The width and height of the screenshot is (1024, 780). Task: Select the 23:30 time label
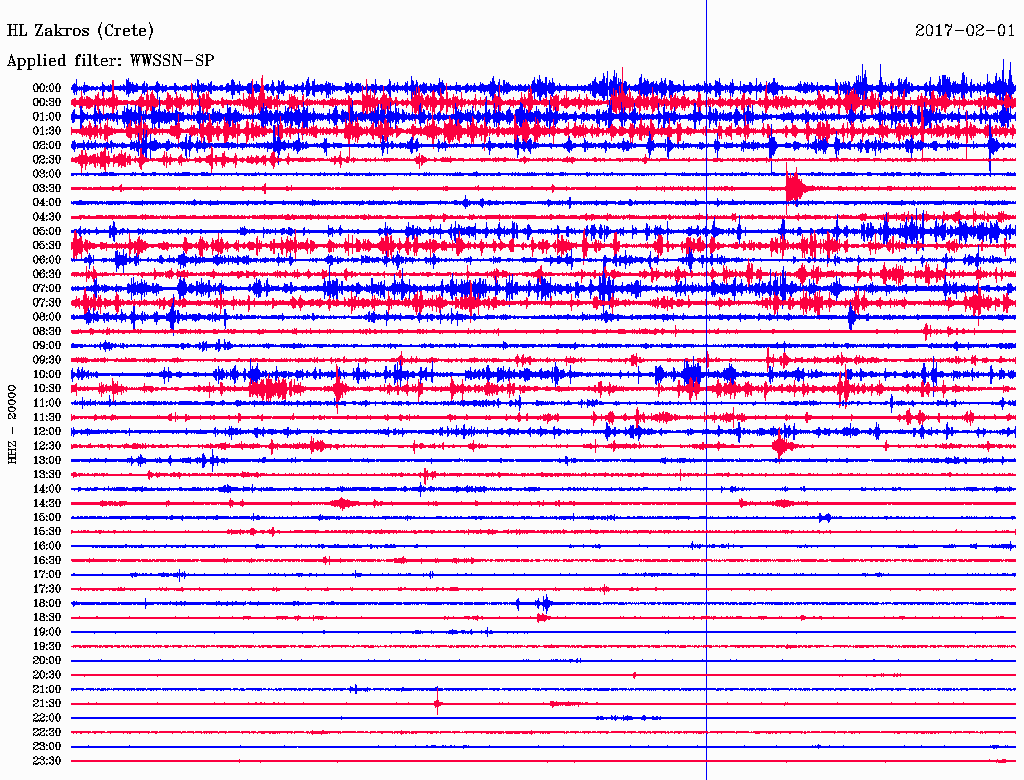[x=47, y=760]
